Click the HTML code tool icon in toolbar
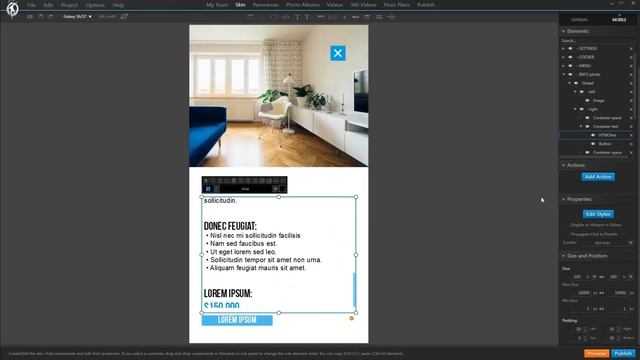Image resolution: width=640 pixels, height=360 pixels. tap(286, 17)
